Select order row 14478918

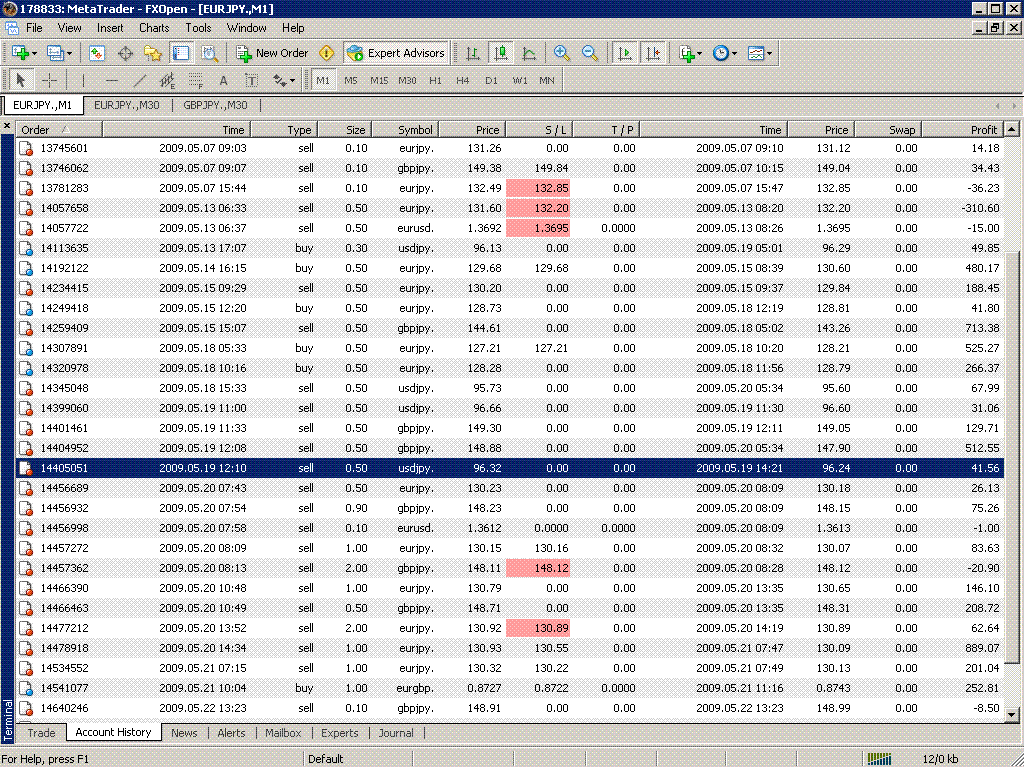[x=510, y=648]
